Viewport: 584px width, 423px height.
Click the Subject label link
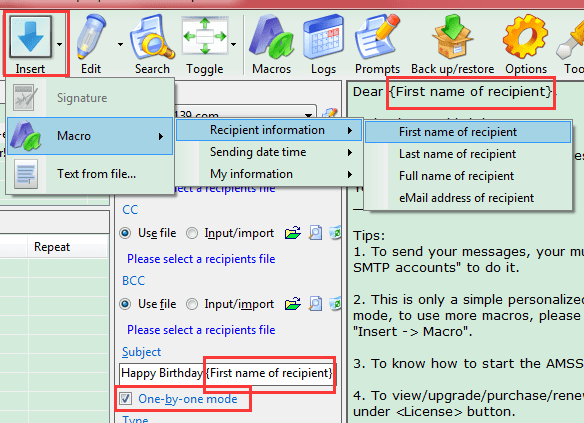point(142,352)
